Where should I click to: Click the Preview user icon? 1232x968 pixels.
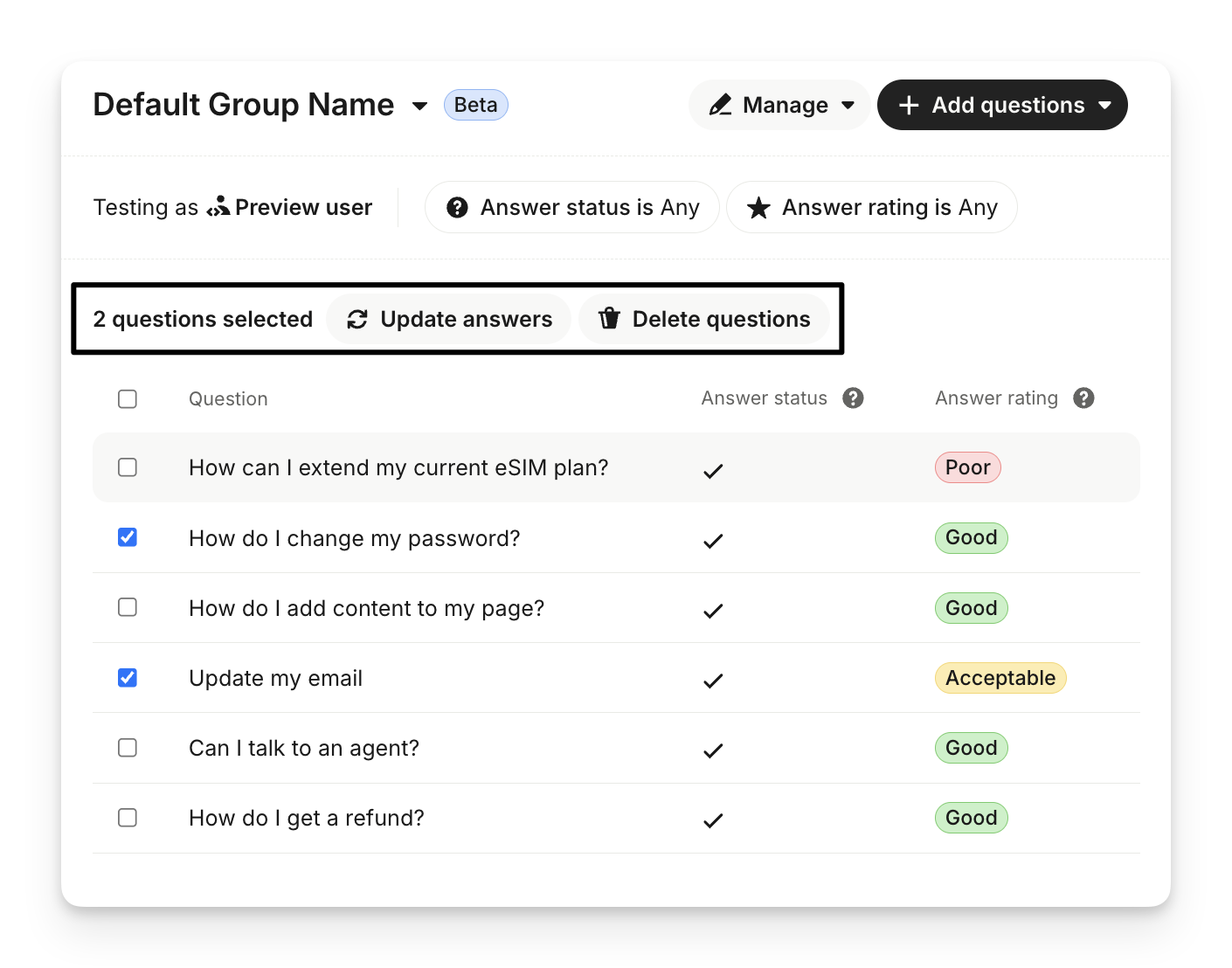point(218,207)
